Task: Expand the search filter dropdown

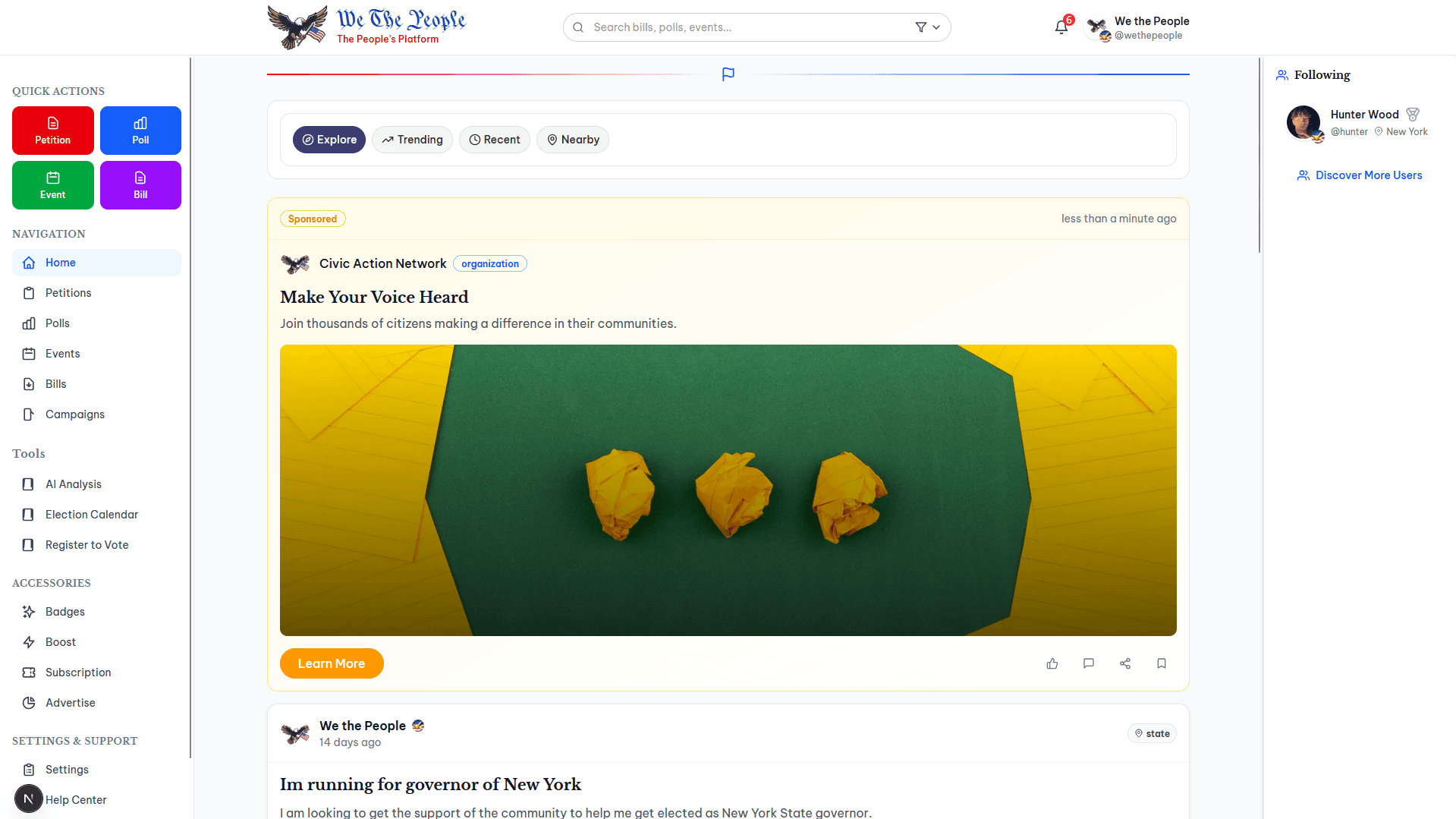Action: click(928, 27)
